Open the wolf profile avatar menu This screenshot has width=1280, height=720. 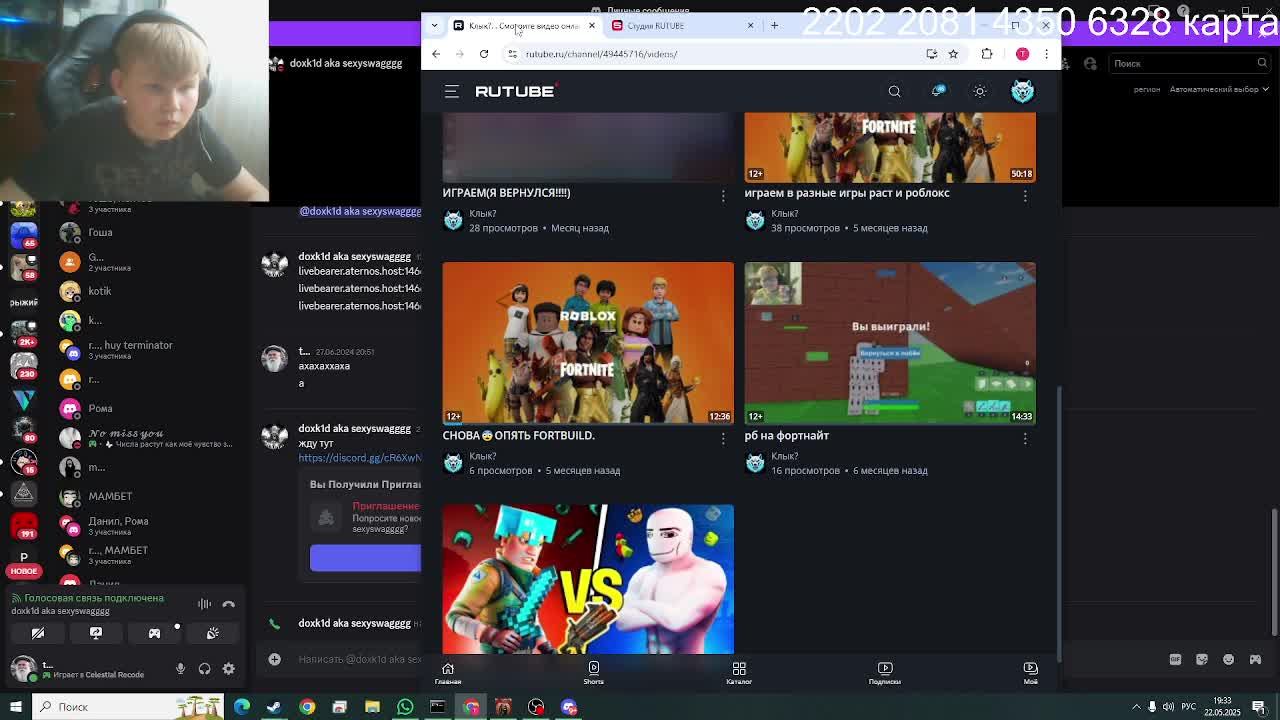click(x=1022, y=91)
